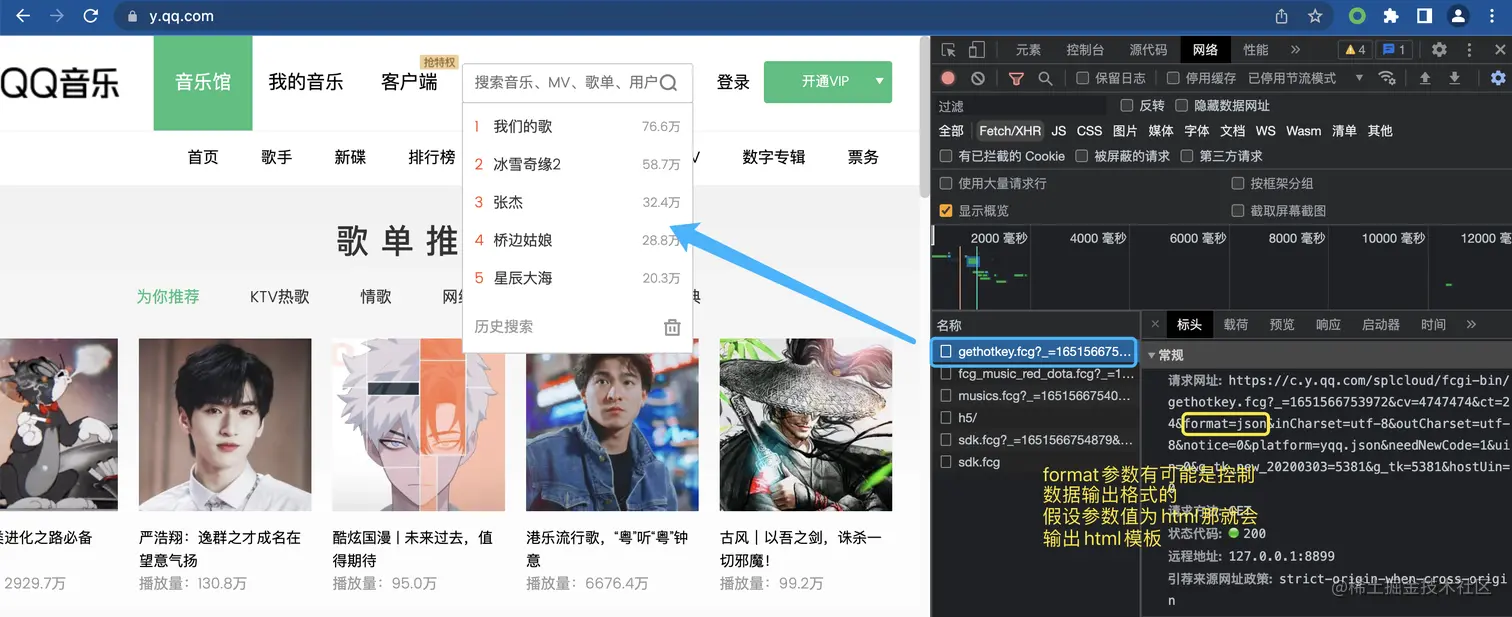Open network conditions wifi icon

[1387, 78]
